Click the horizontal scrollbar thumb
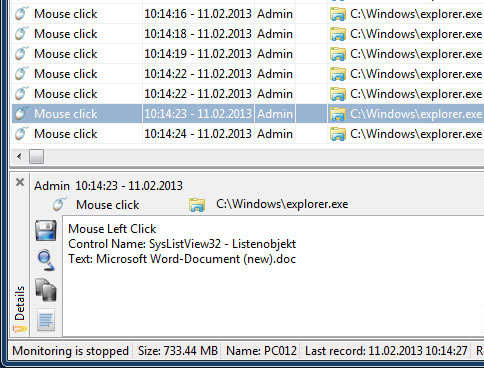The height and width of the screenshot is (368, 484). (x=36, y=156)
